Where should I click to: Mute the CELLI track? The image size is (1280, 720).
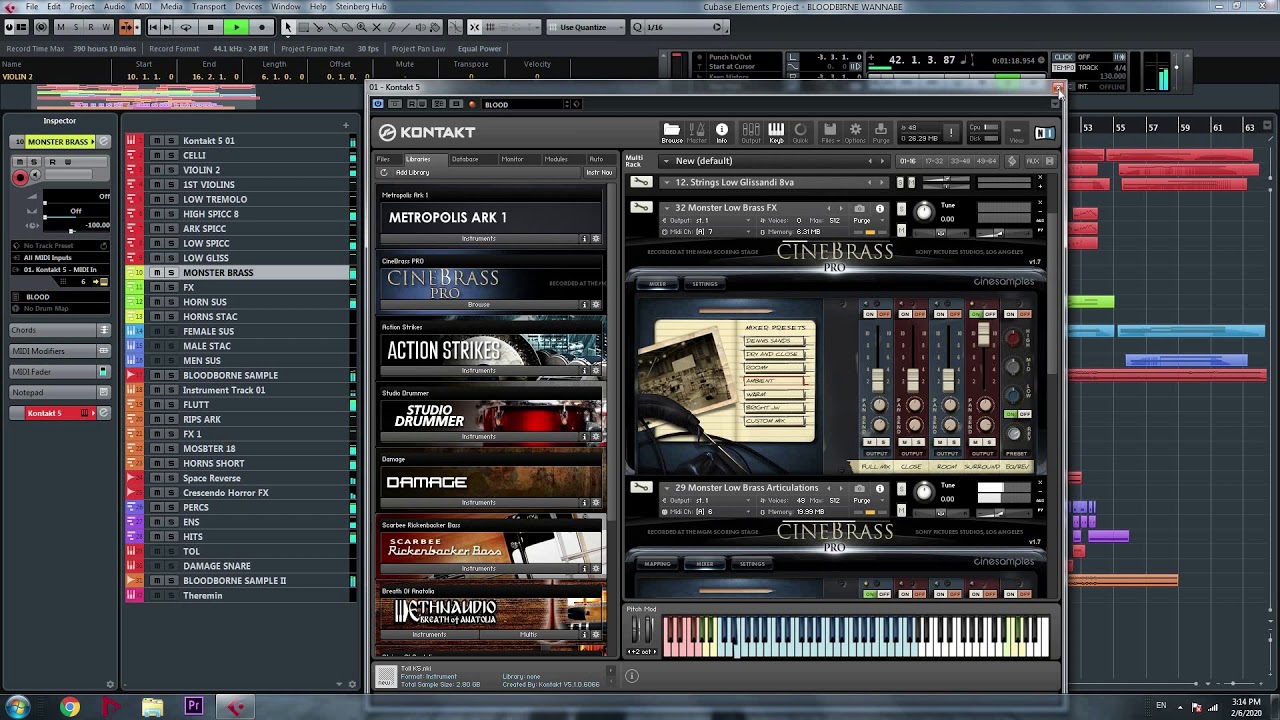[156, 155]
